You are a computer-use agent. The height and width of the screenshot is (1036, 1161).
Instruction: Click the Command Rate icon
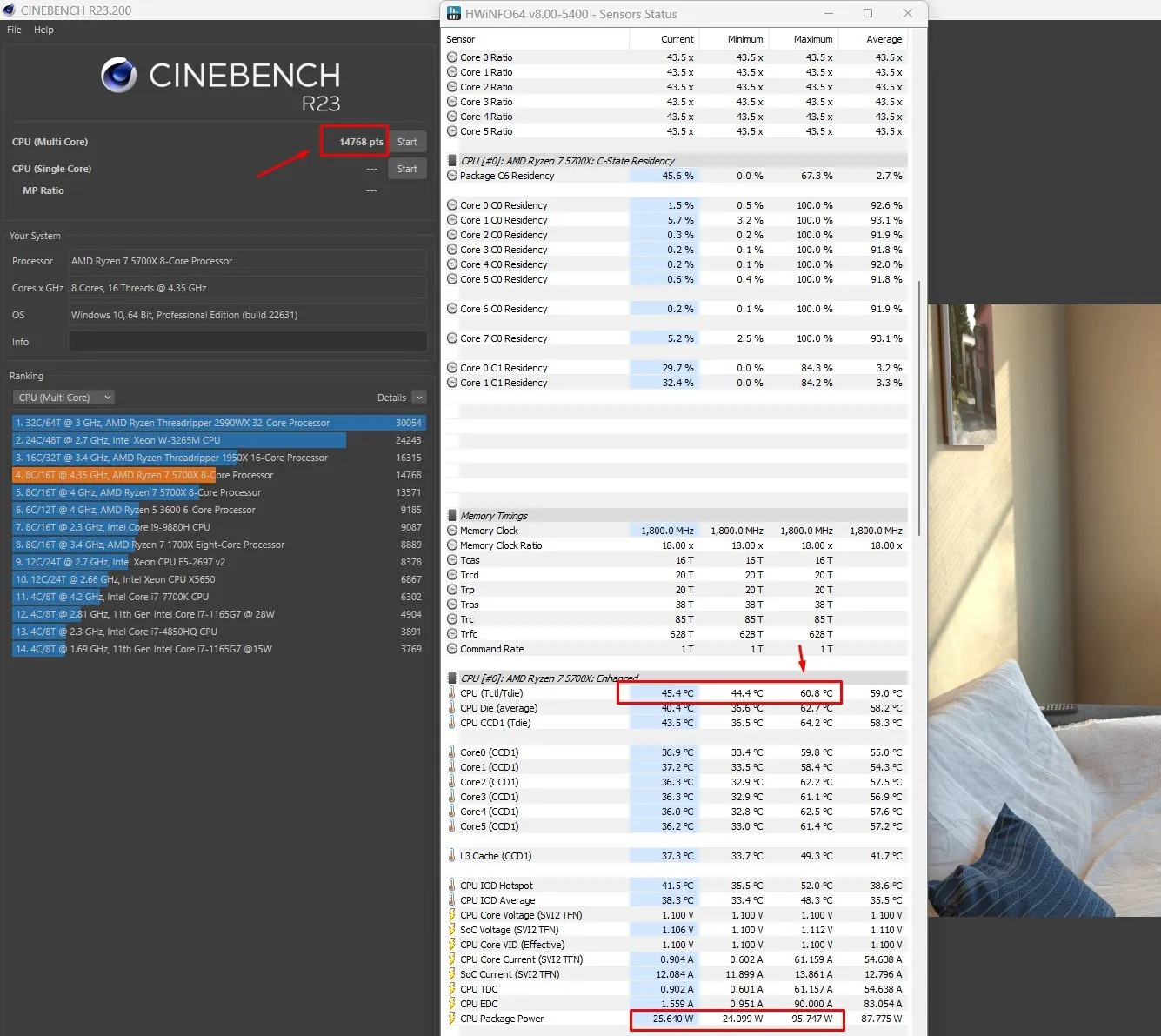click(x=452, y=649)
